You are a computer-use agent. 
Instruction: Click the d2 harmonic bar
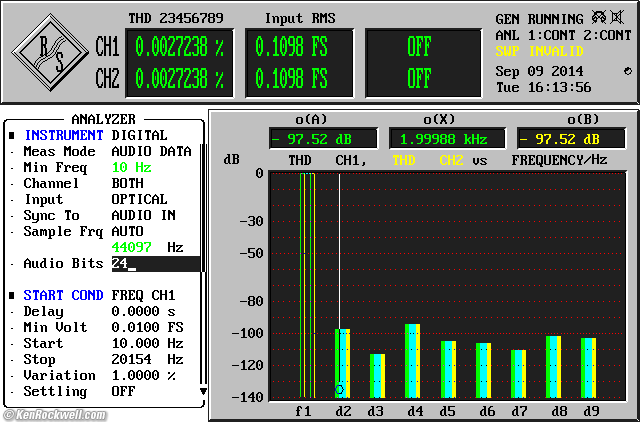tap(342, 363)
